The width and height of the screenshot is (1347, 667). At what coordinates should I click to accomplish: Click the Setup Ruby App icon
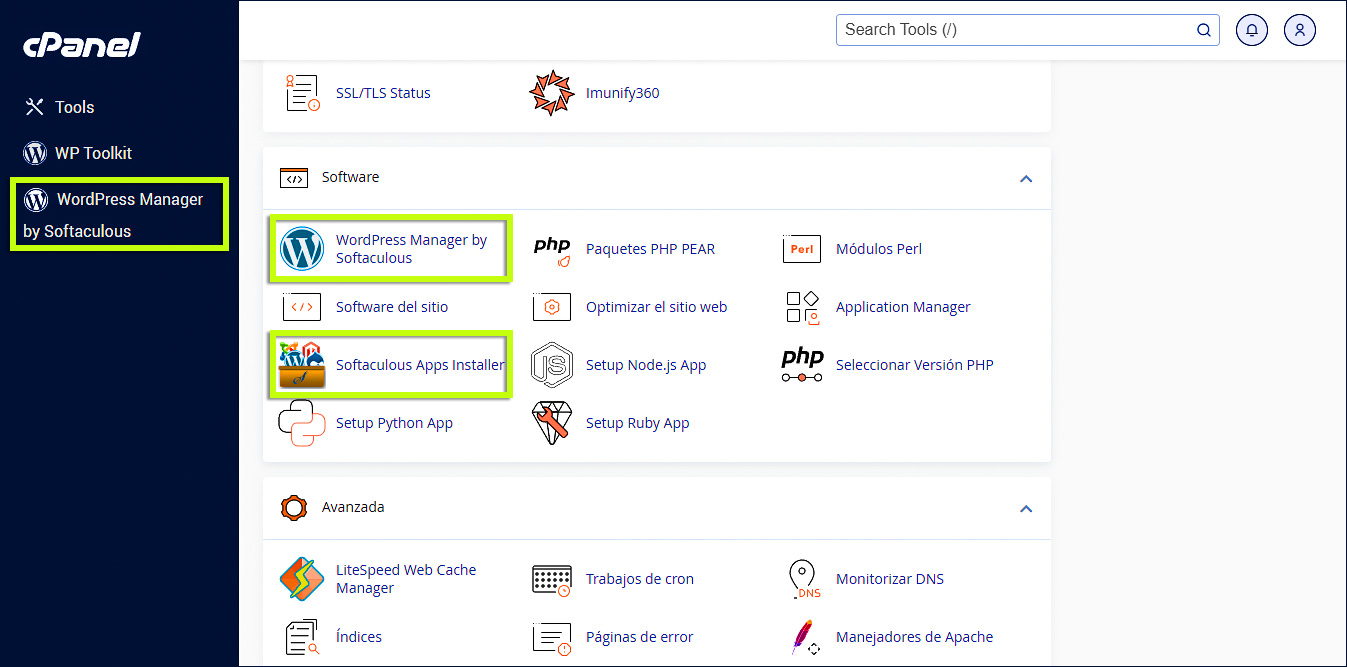[552, 423]
